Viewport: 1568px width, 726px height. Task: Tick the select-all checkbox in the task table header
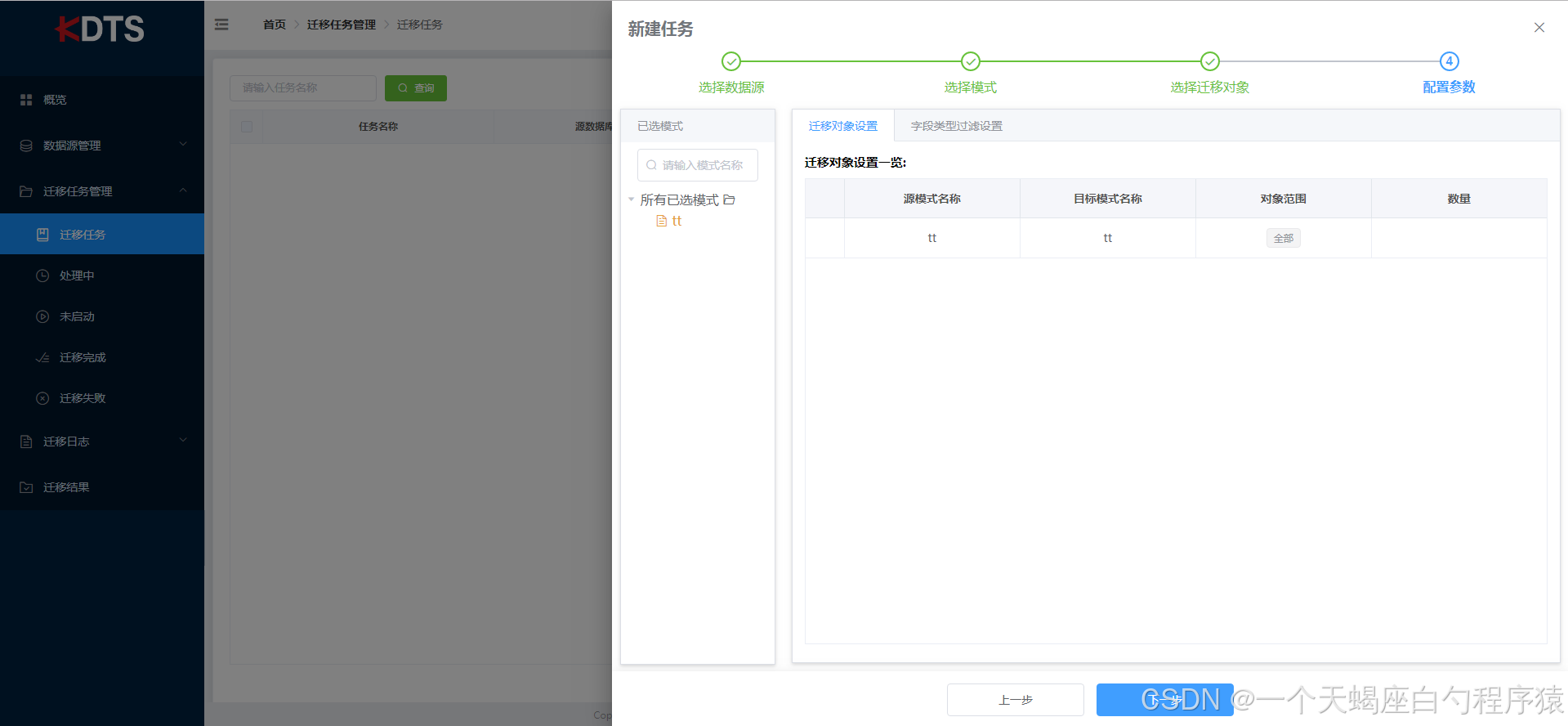(247, 127)
